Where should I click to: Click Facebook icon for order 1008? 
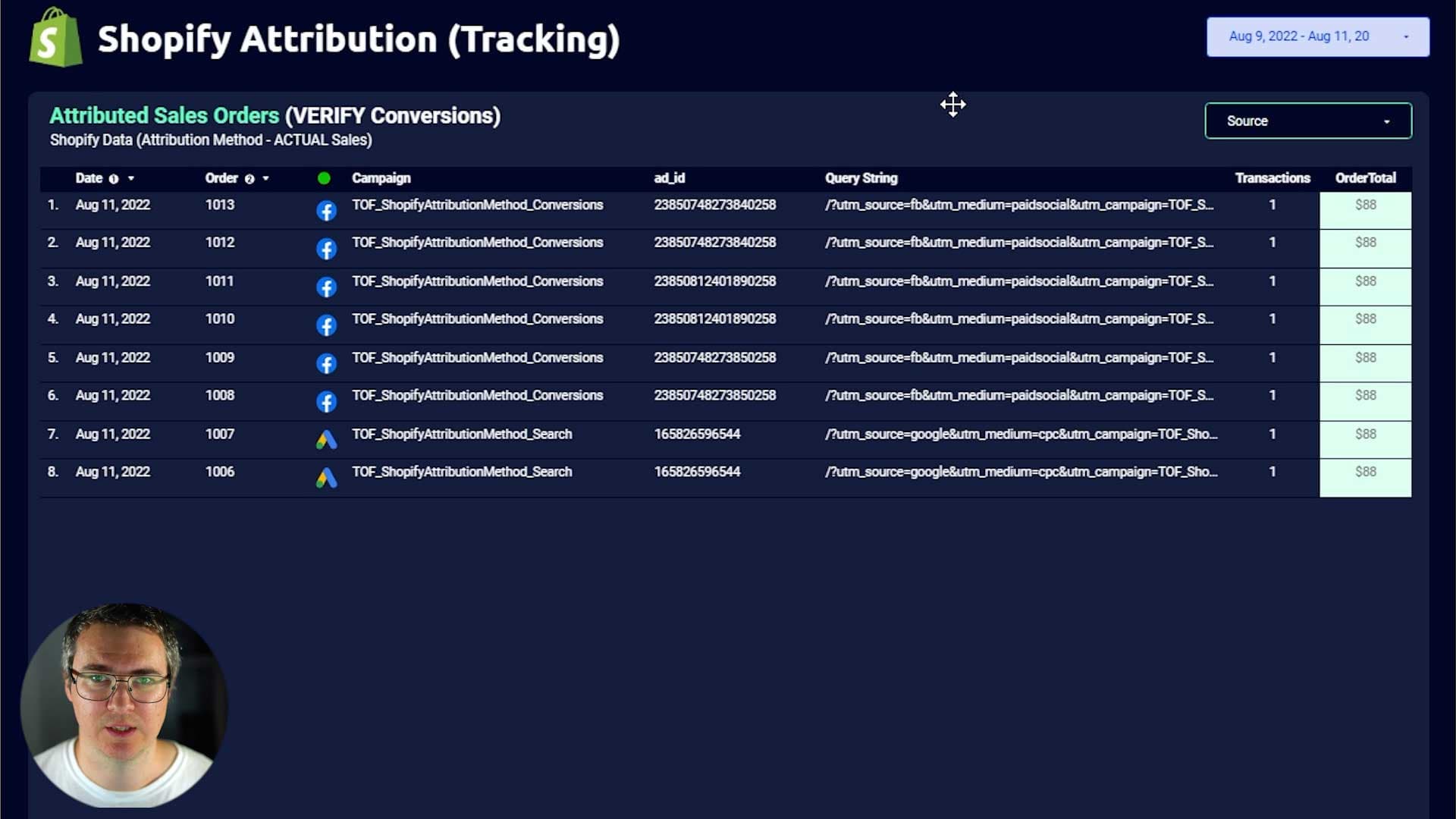pos(326,402)
